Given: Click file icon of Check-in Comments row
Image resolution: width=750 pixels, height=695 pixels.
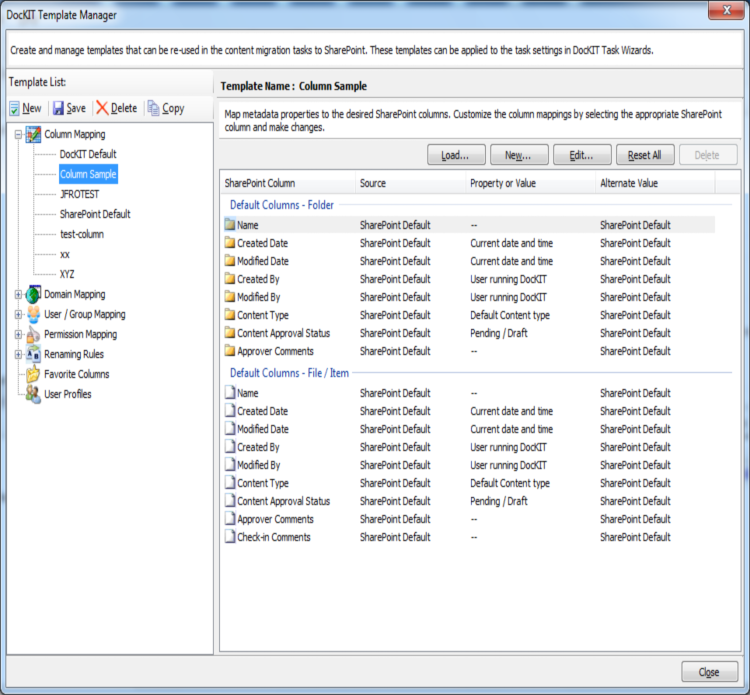Looking at the screenshot, I should click(230, 537).
